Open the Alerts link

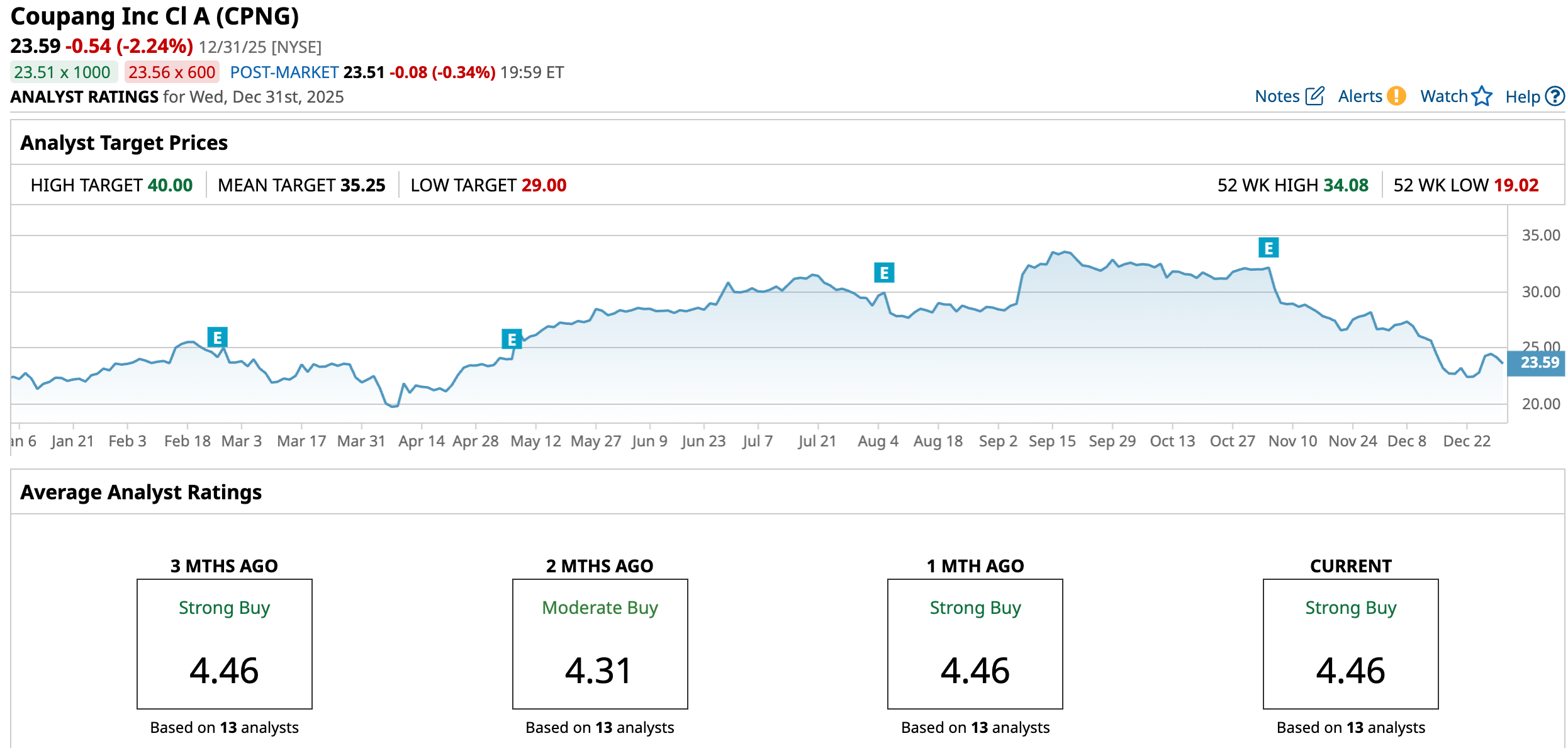point(1360,96)
